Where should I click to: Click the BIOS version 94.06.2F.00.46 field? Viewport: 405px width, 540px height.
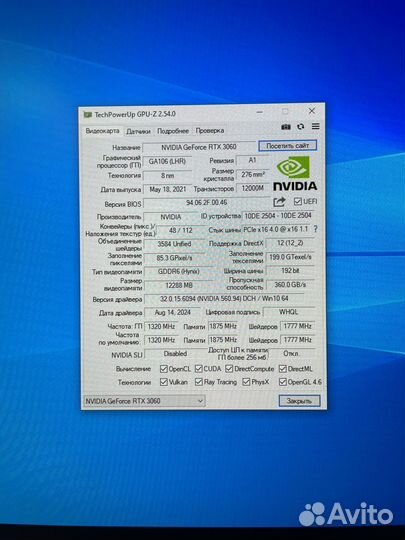[207, 203]
